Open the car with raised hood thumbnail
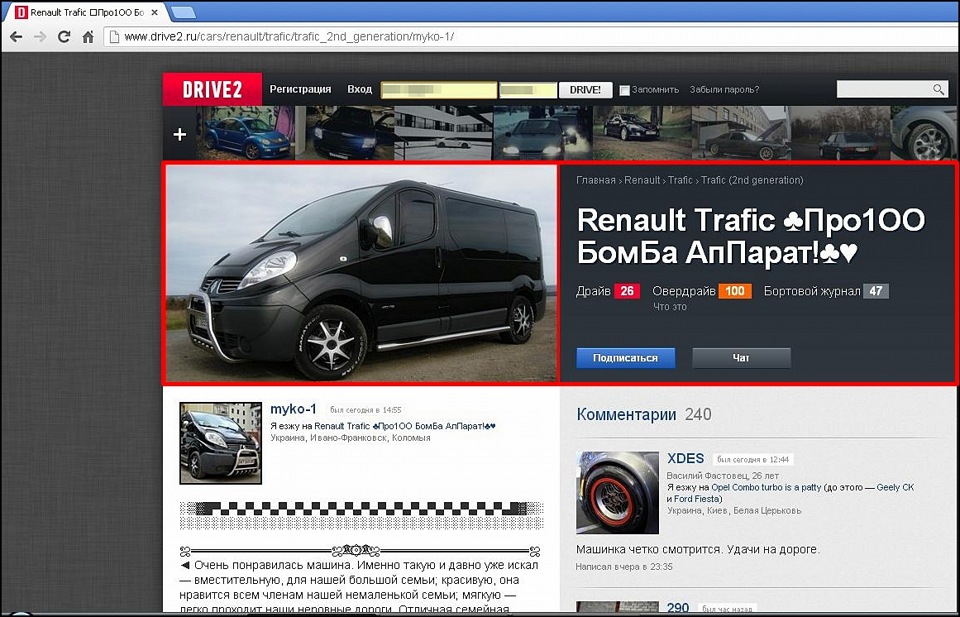The height and width of the screenshot is (617, 960). coord(741,133)
